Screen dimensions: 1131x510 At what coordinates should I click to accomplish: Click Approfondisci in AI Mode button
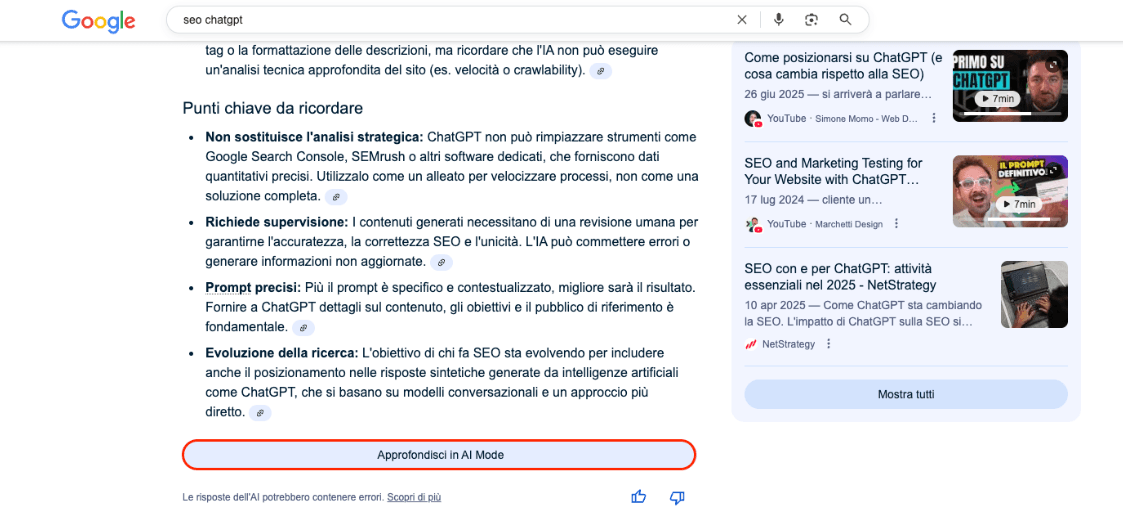click(439, 455)
